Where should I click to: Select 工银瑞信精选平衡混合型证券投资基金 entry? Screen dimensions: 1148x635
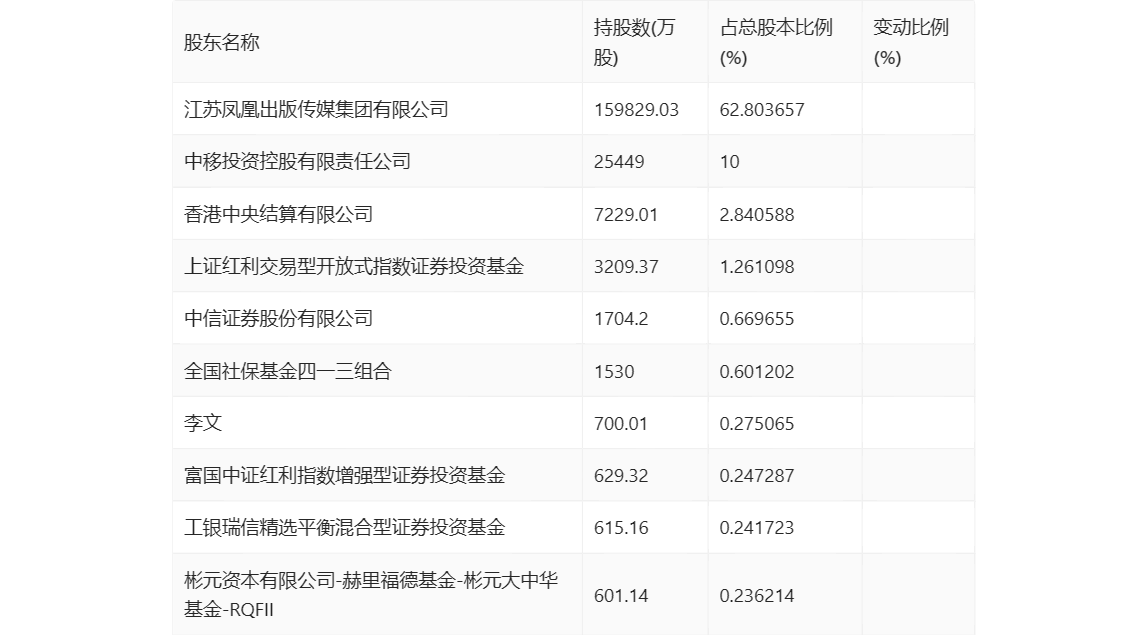coord(345,528)
